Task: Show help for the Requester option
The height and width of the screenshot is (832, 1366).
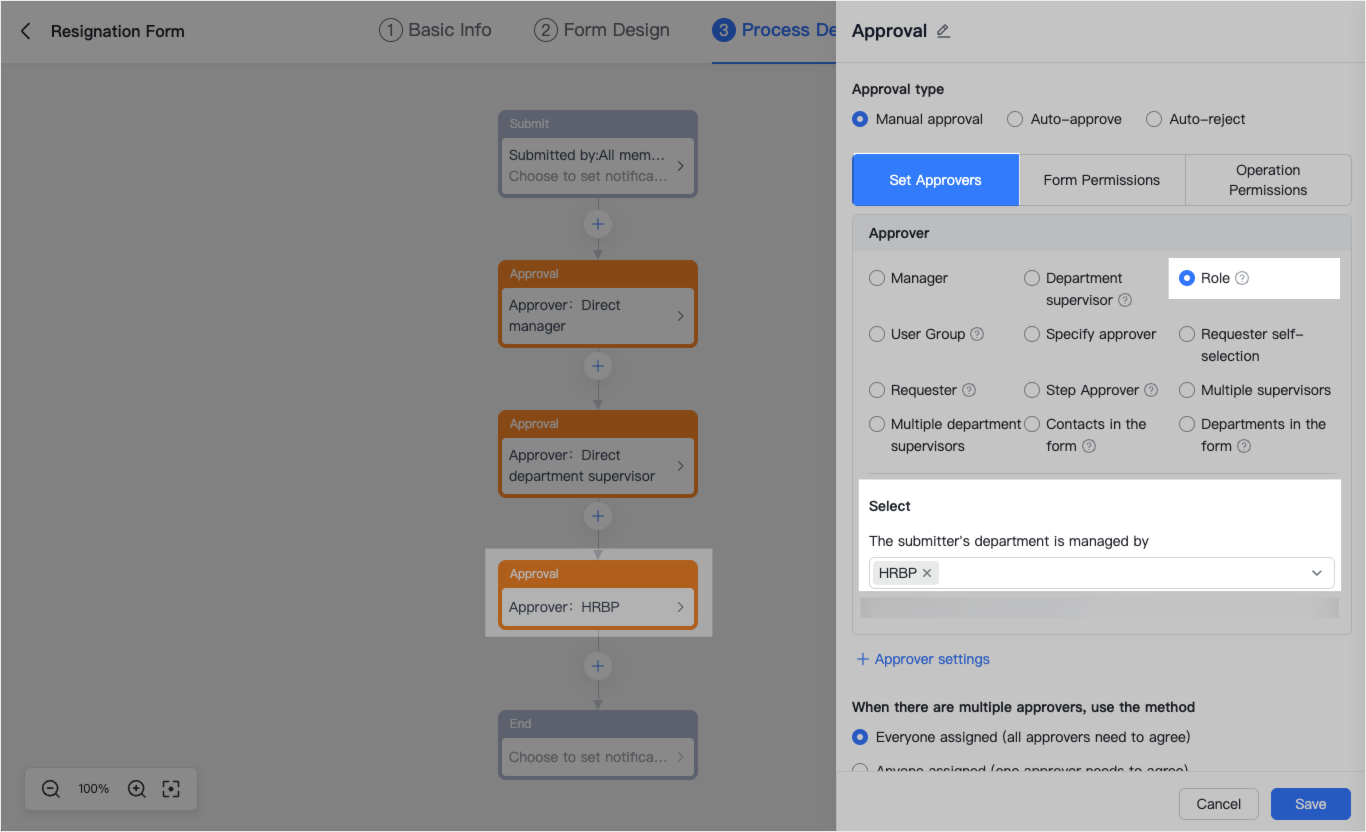Action: (x=969, y=390)
